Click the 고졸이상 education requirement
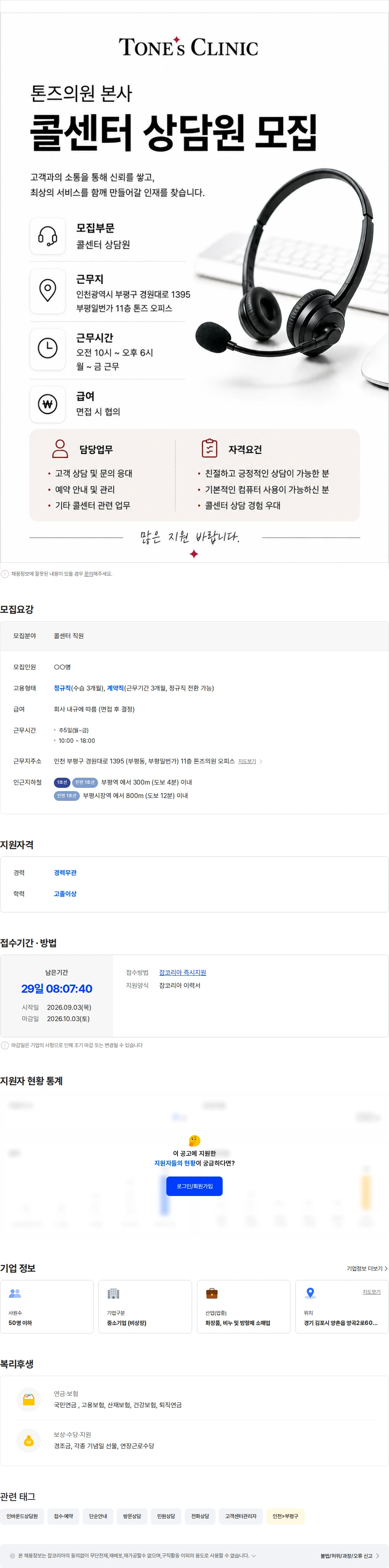The width and height of the screenshot is (389, 1568). click(65, 894)
